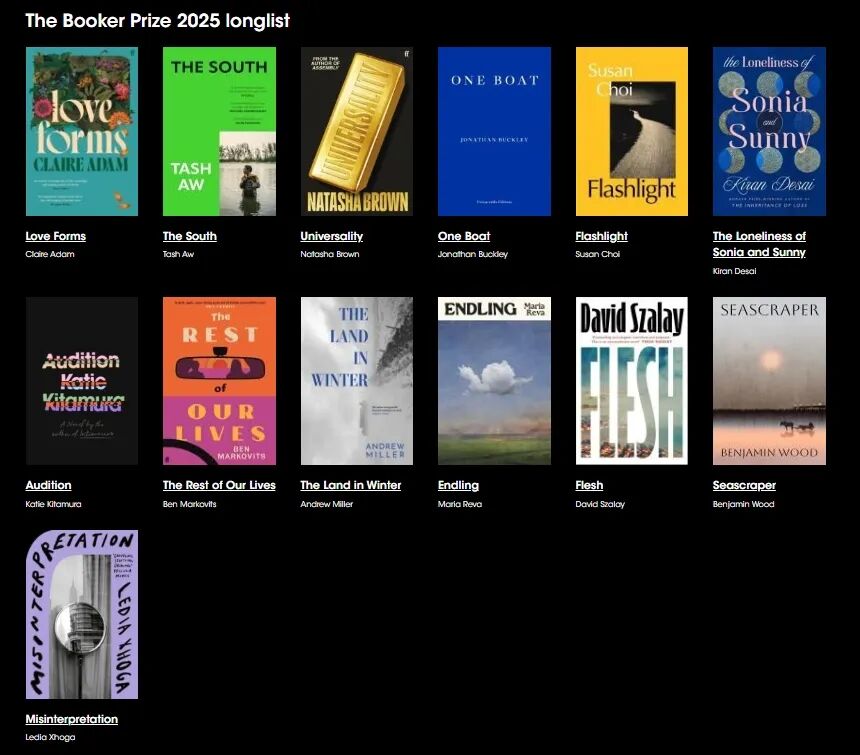This screenshot has width=860, height=755.
Task: Click the Universality title link
Action: (x=332, y=236)
